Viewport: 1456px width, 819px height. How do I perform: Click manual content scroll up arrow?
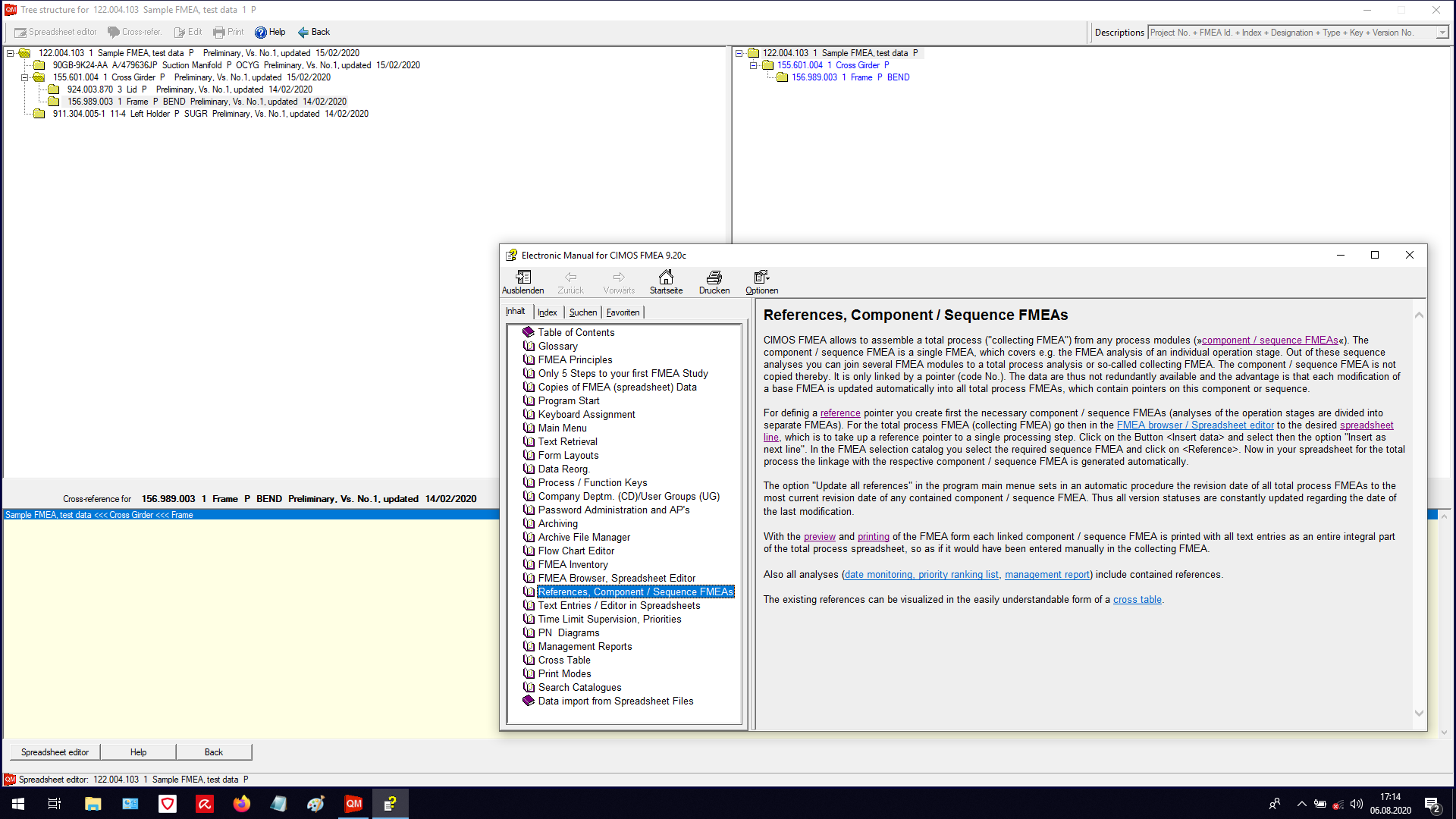pos(1419,315)
